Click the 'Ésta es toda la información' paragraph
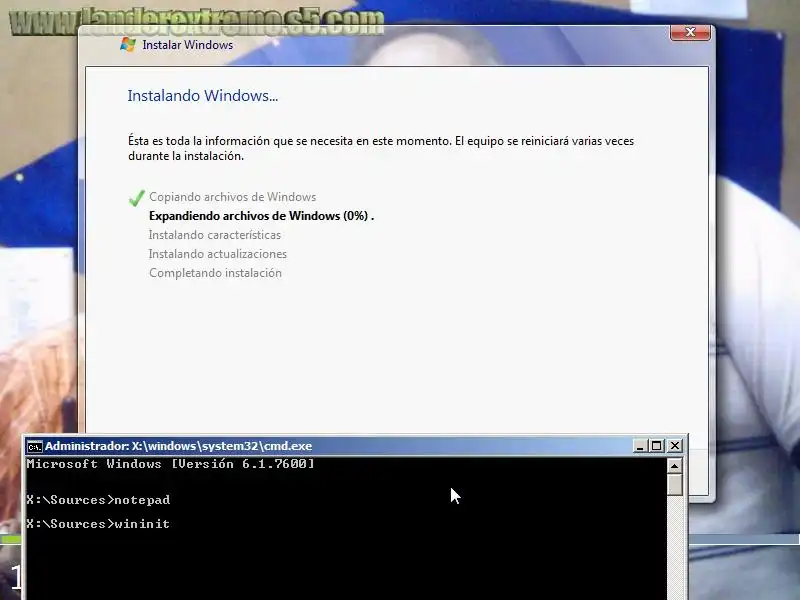This screenshot has width=800, height=600. [x=381, y=148]
